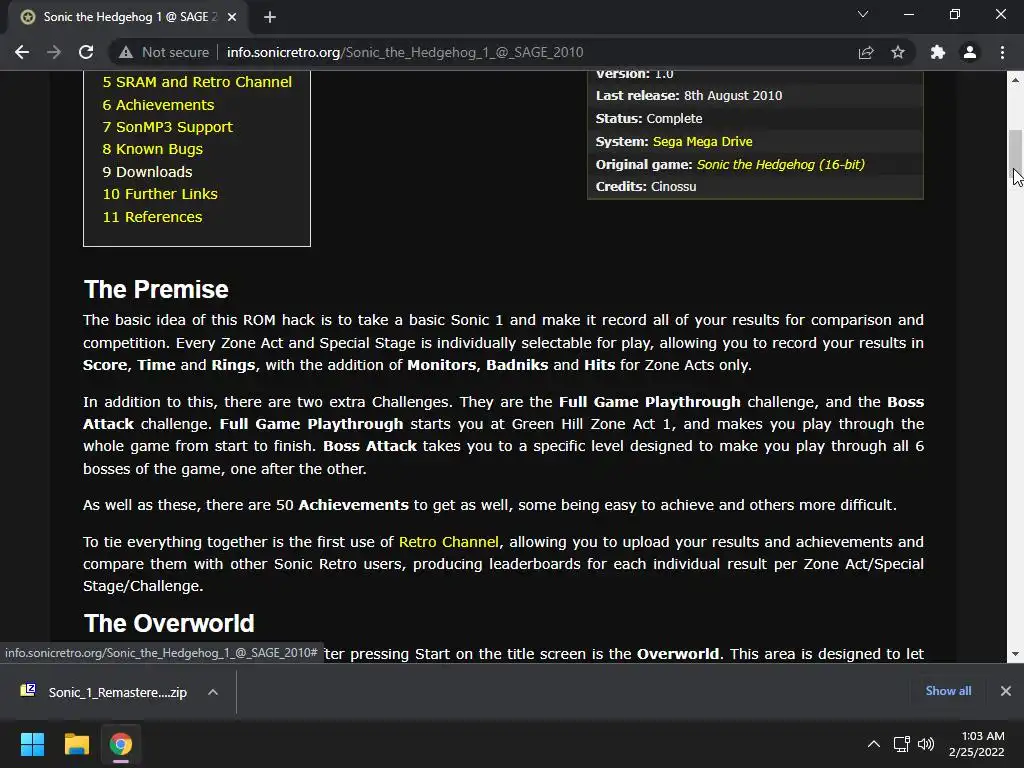Open the downloaded Sonic_1_Remastere zip file
1024x768 pixels.
click(118, 692)
